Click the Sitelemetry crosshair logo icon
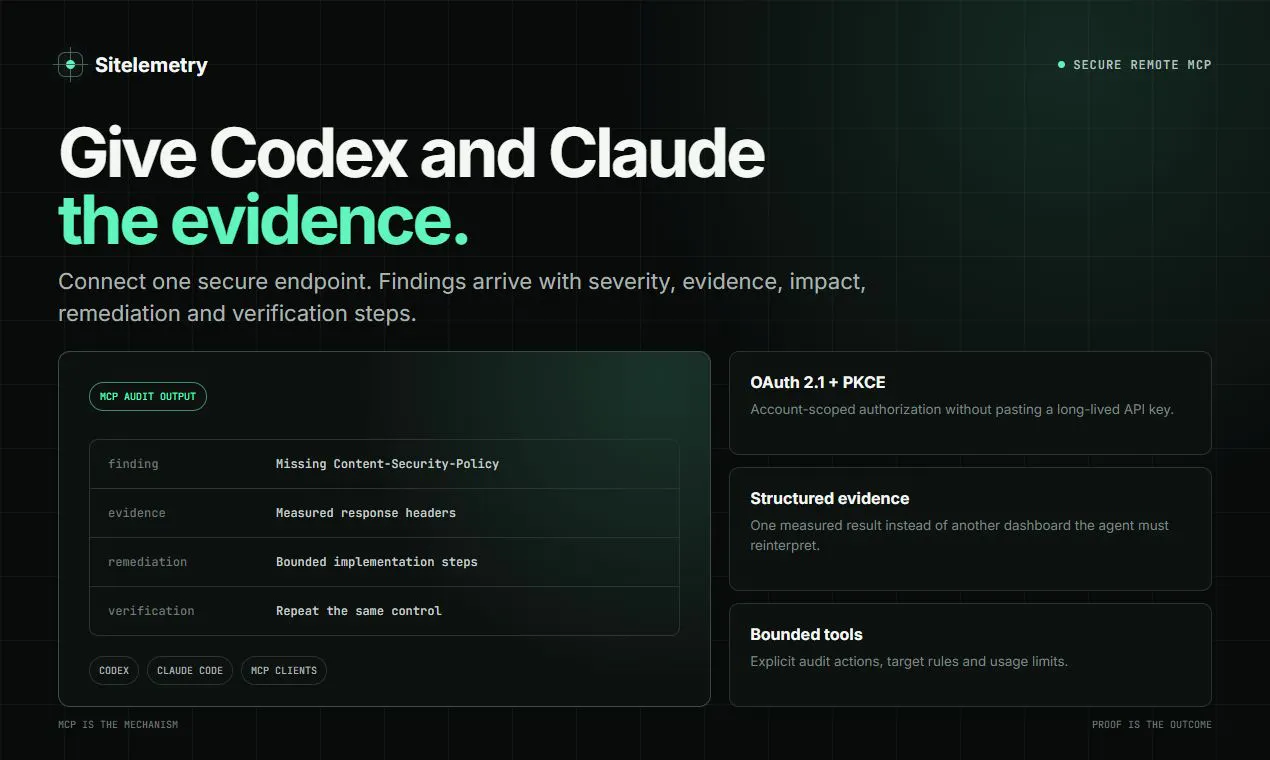 pos(69,65)
